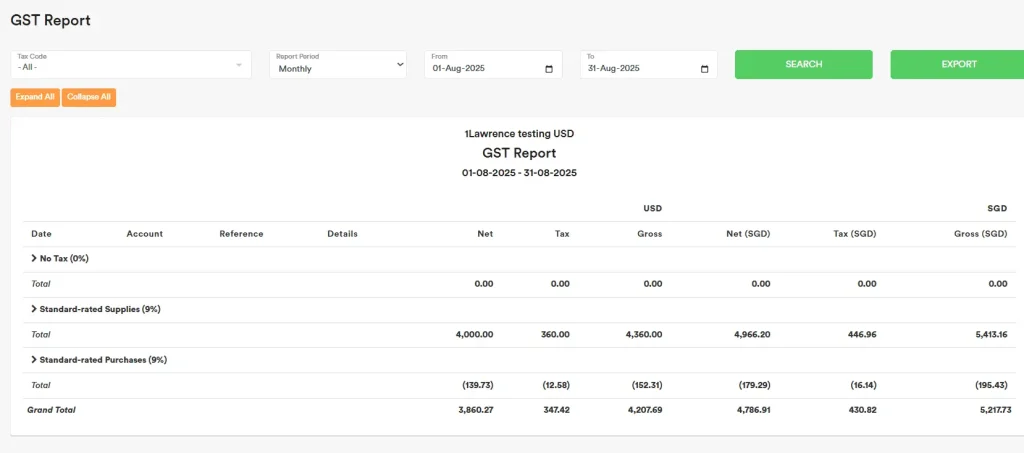1024x453 pixels.
Task: Click the Reference column header
Action: click(241, 234)
